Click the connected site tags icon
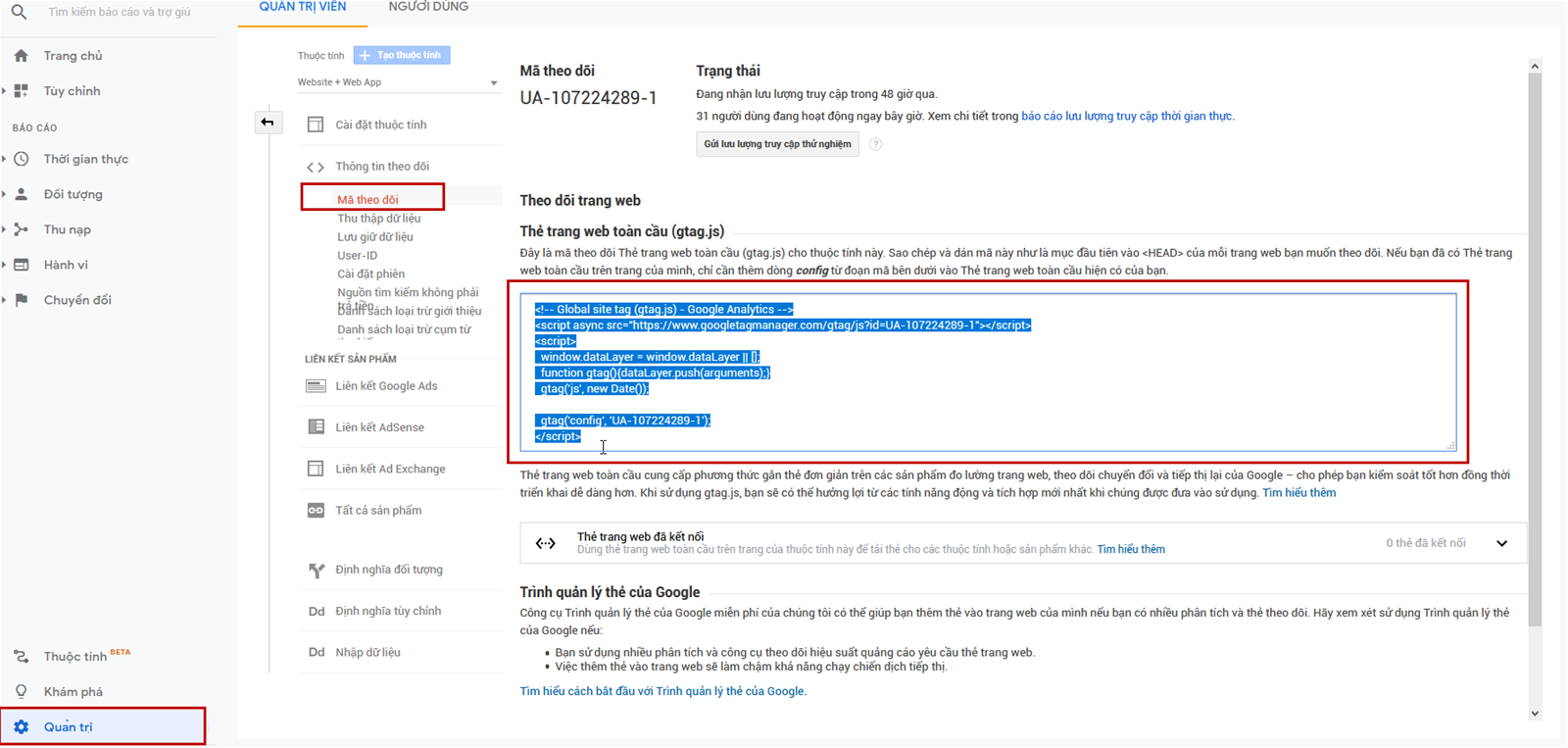 coord(546,543)
